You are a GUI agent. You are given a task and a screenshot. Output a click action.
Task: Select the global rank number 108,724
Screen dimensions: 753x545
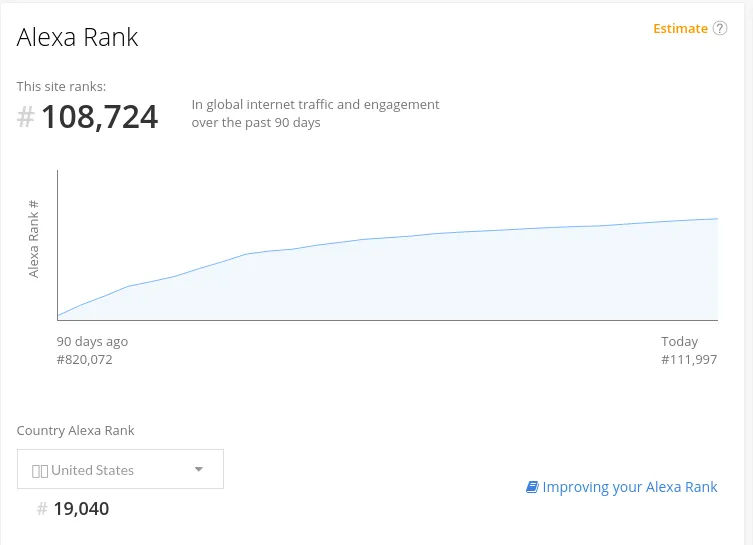point(99,117)
